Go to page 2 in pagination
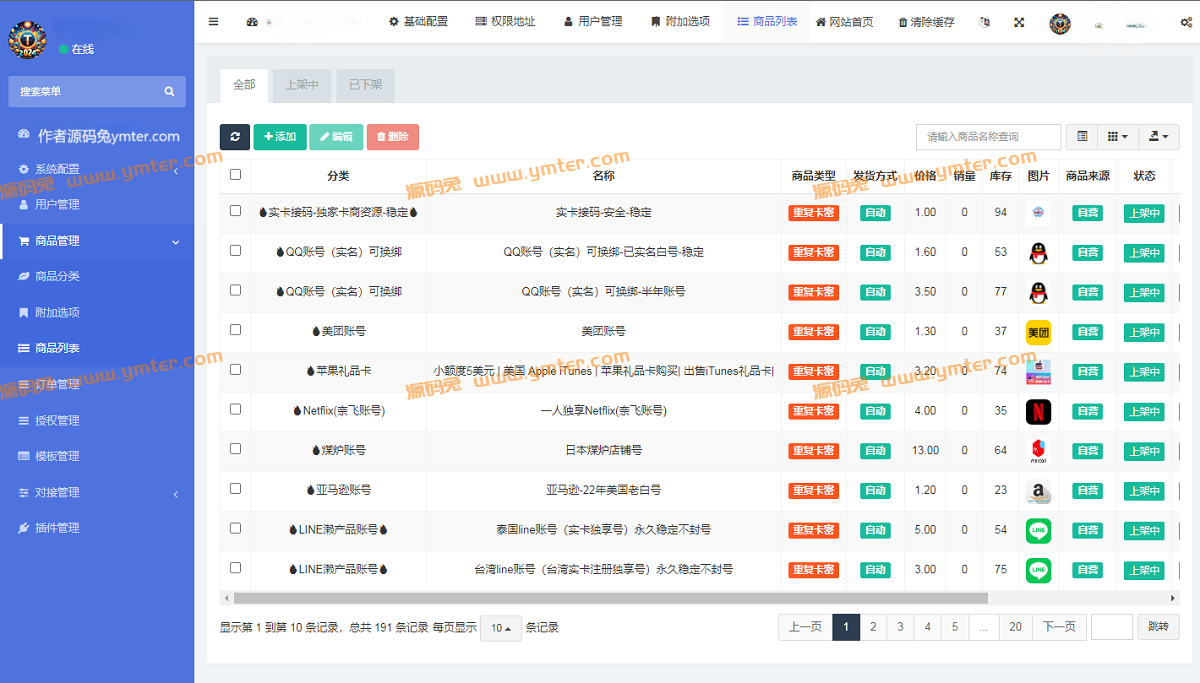 [873, 627]
